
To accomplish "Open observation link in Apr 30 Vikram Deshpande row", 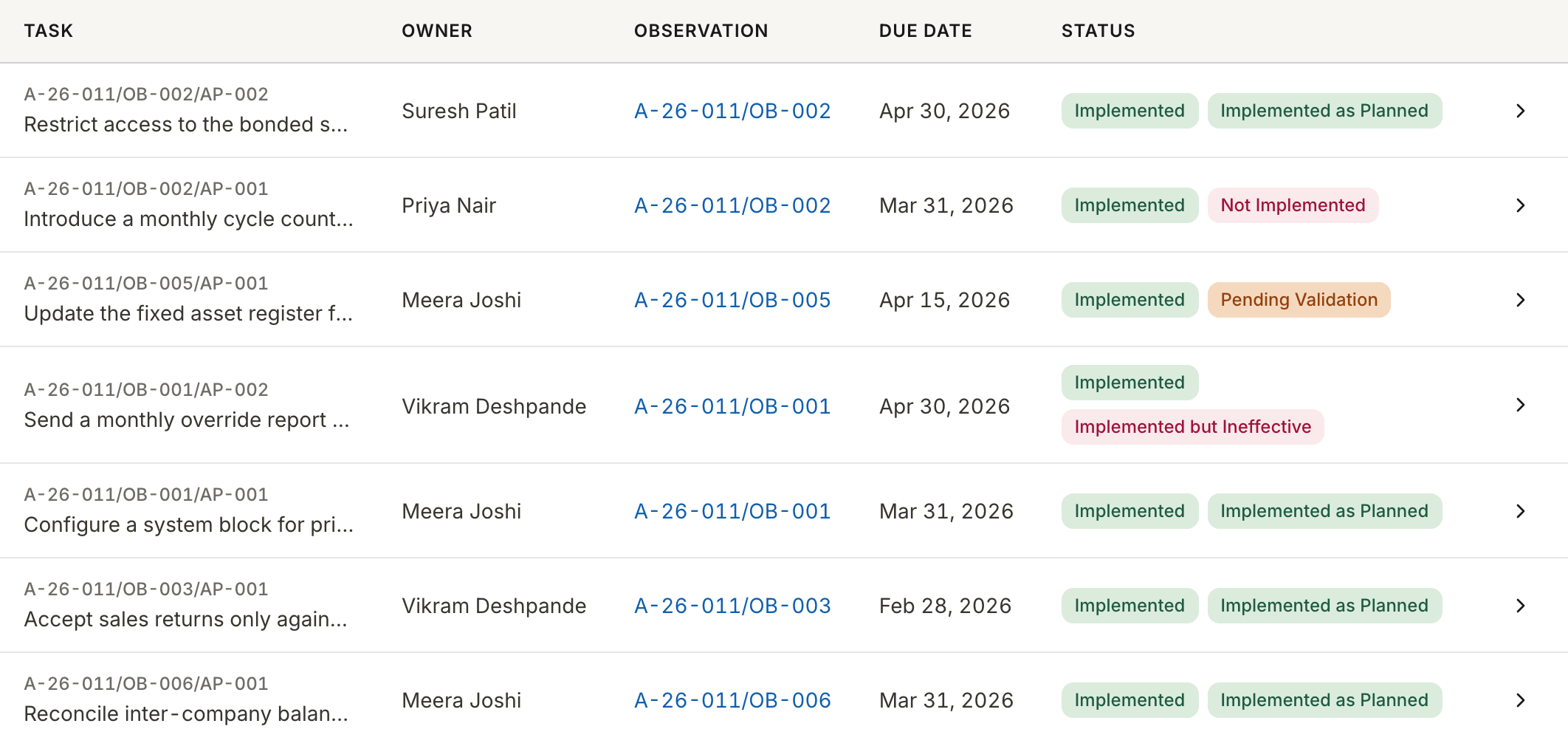I will point(732,406).
